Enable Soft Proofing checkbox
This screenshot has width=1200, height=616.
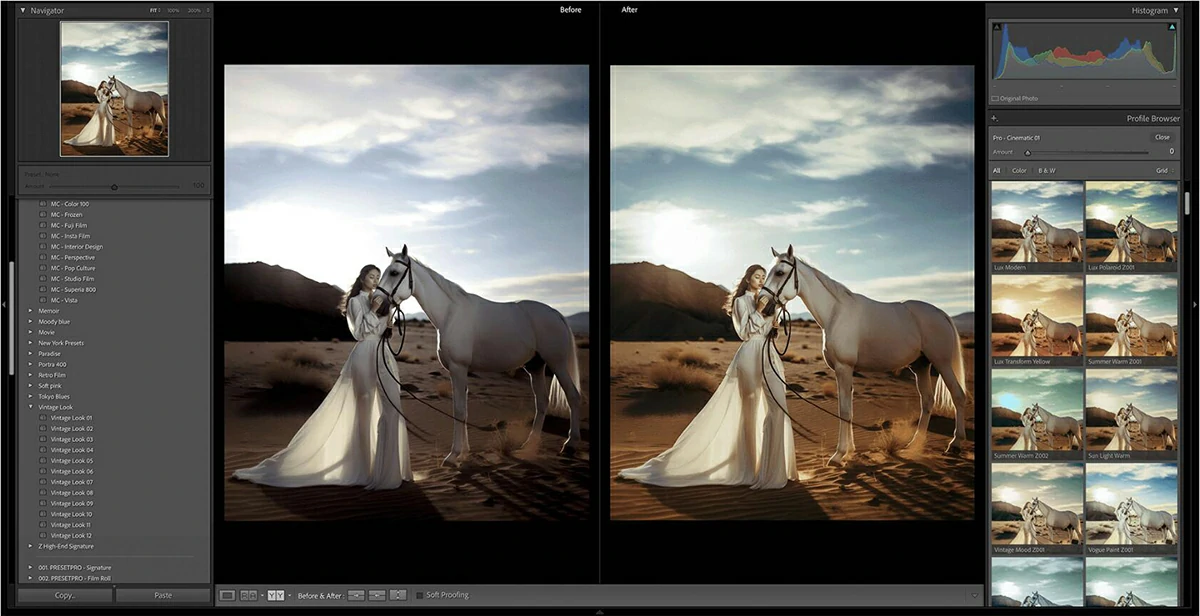tap(420, 595)
